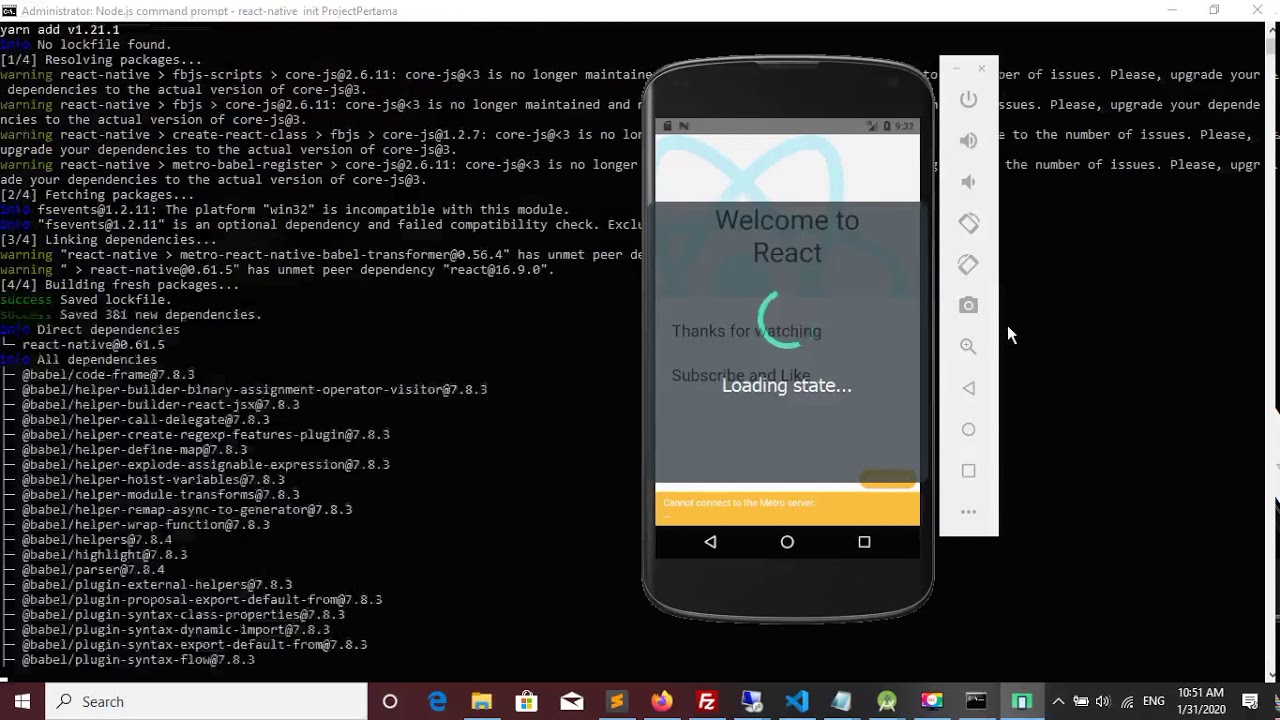The image size is (1280, 720).
Task: Take an emulator screenshot with camera icon
Action: 968,305
